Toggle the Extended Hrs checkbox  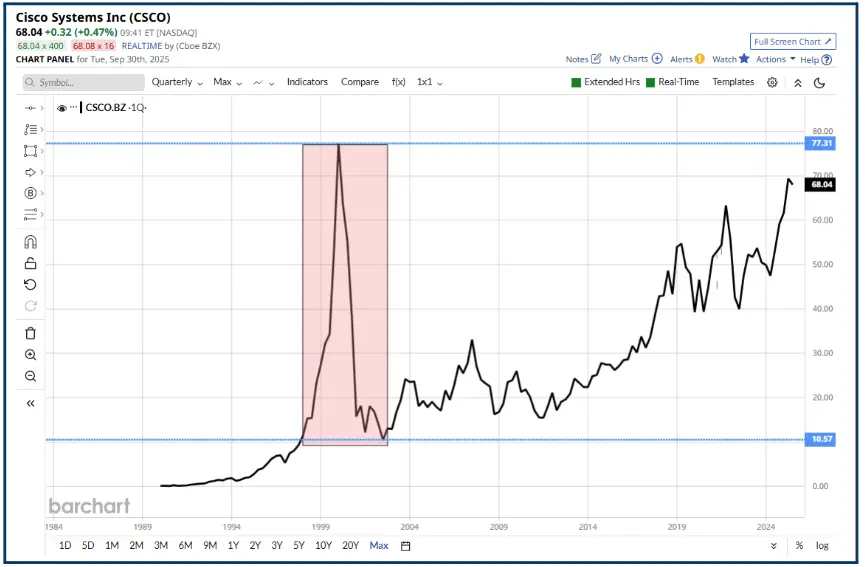point(576,82)
